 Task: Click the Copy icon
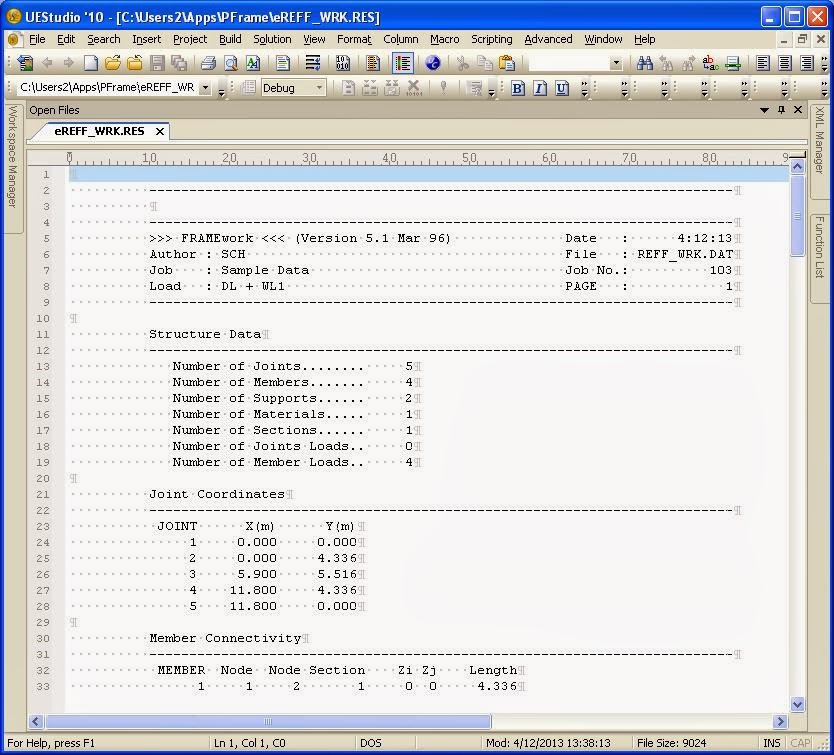tap(485, 63)
